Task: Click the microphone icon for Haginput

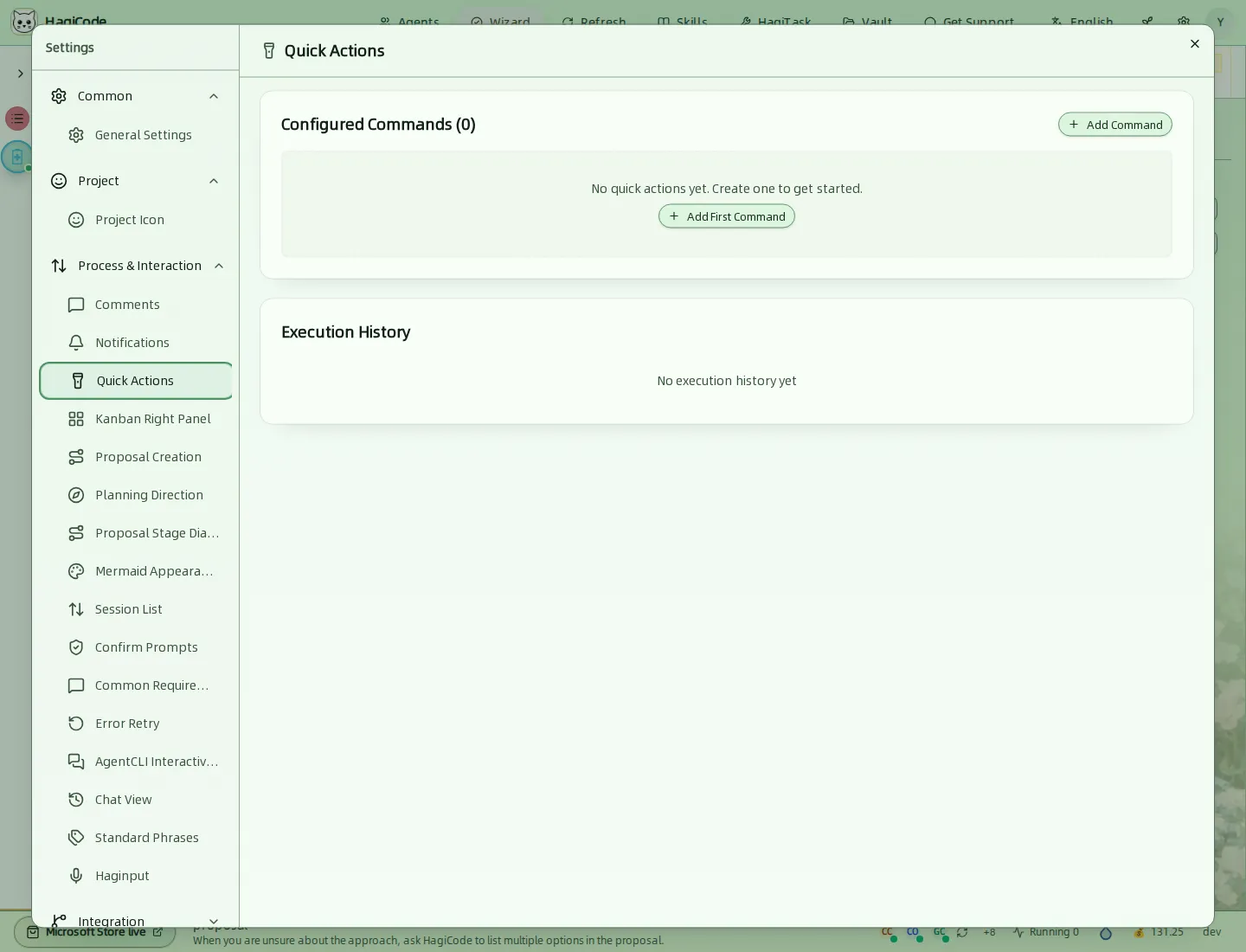Action: [76, 876]
